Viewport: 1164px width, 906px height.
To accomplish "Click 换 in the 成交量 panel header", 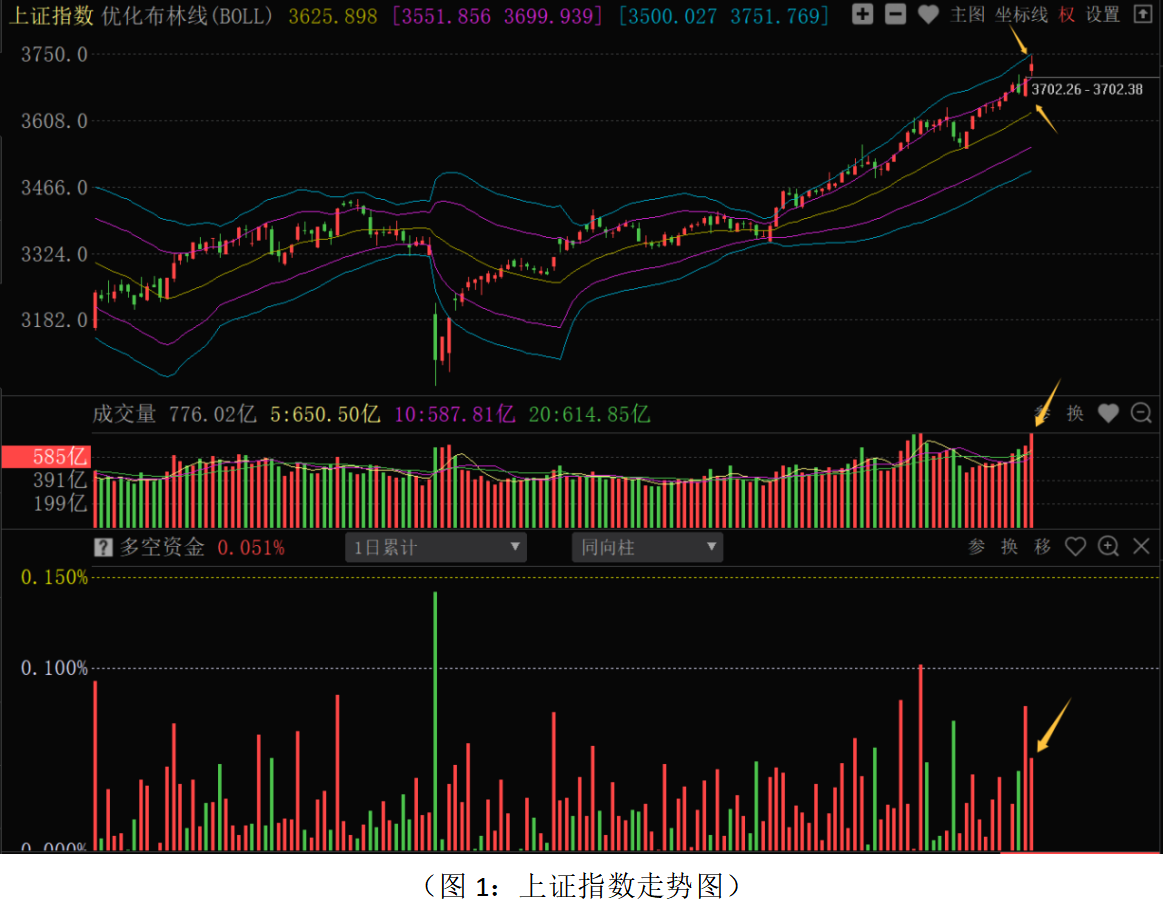I will [1075, 413].
